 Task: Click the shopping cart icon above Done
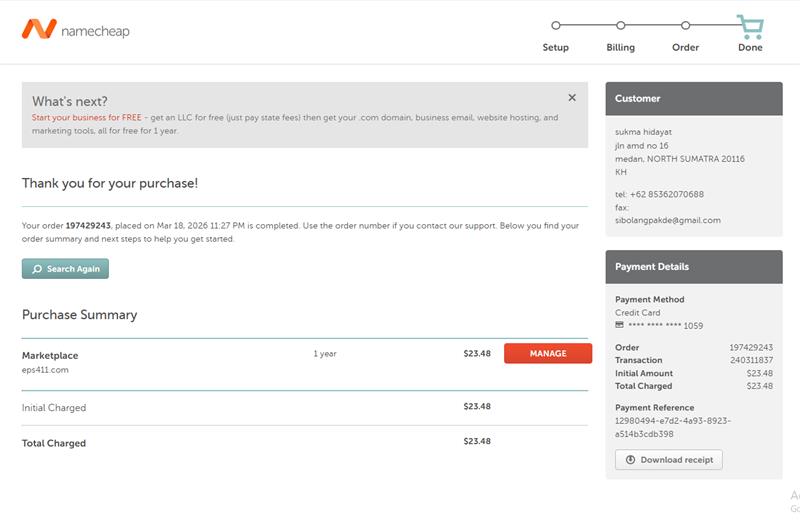click(749, 26)
